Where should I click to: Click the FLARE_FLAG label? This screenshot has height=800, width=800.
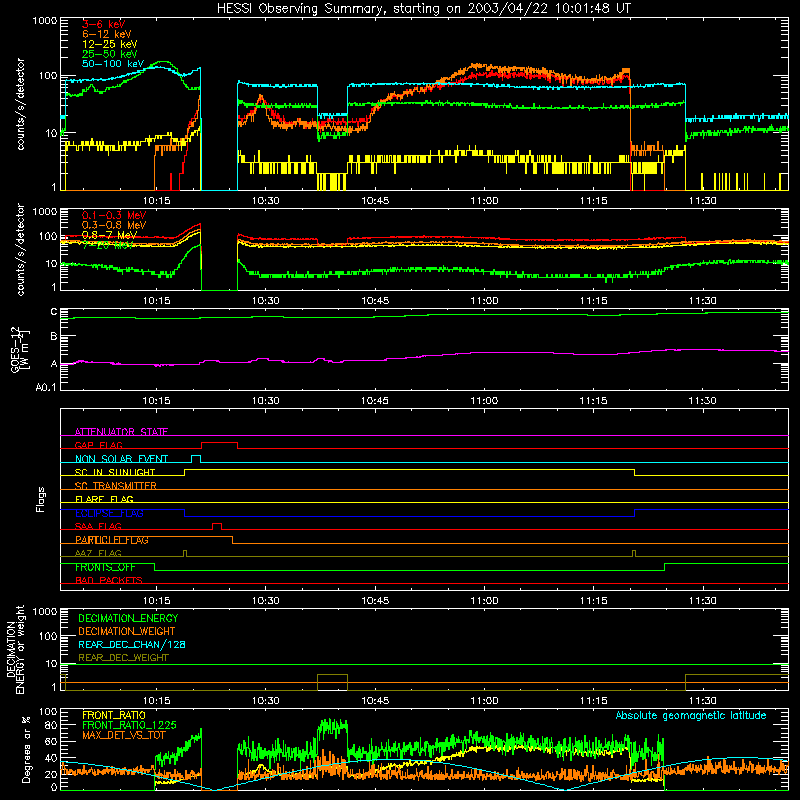point(104,499)
